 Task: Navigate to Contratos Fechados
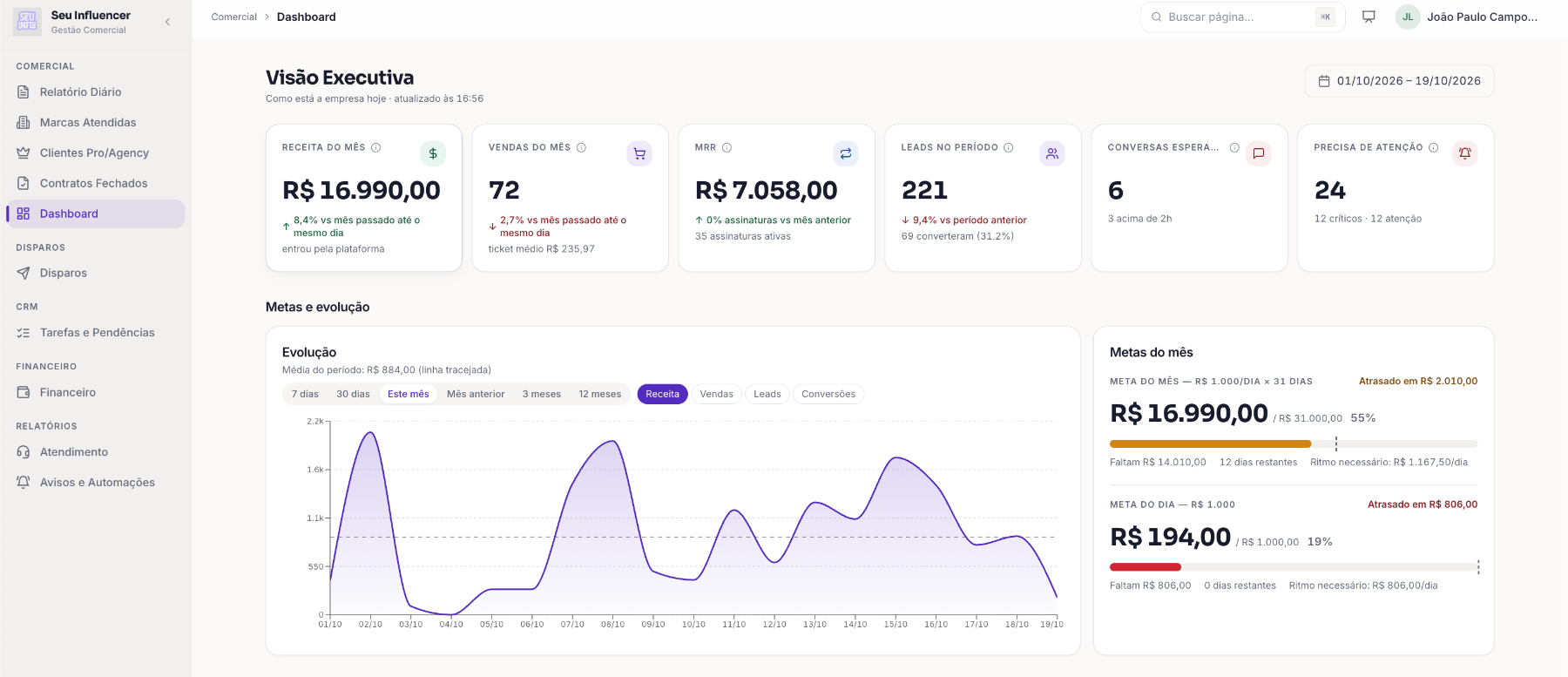coord(96,183)
